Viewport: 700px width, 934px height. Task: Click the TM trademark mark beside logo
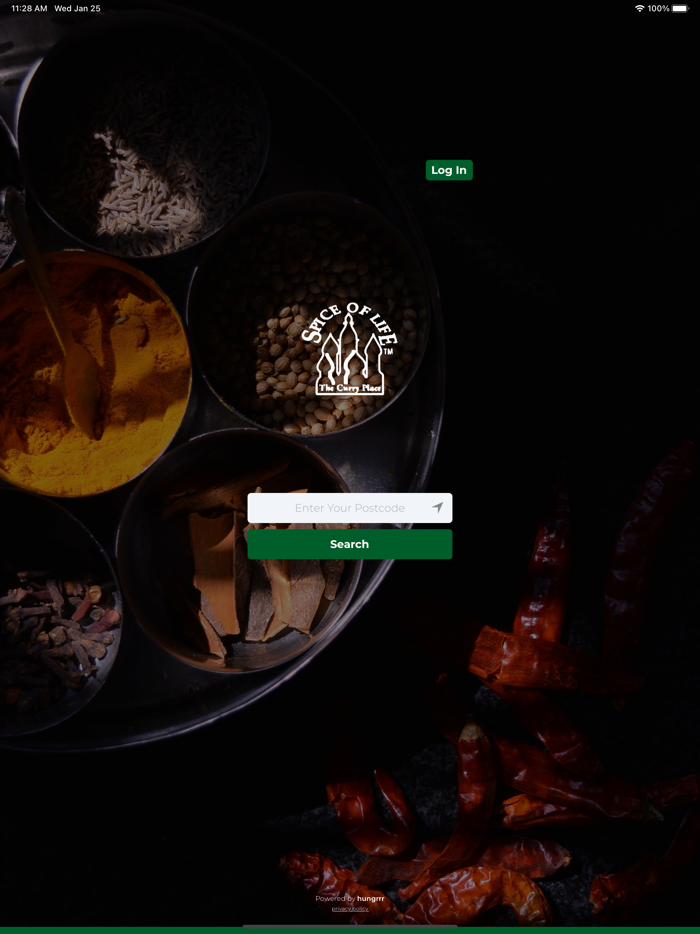388,351
